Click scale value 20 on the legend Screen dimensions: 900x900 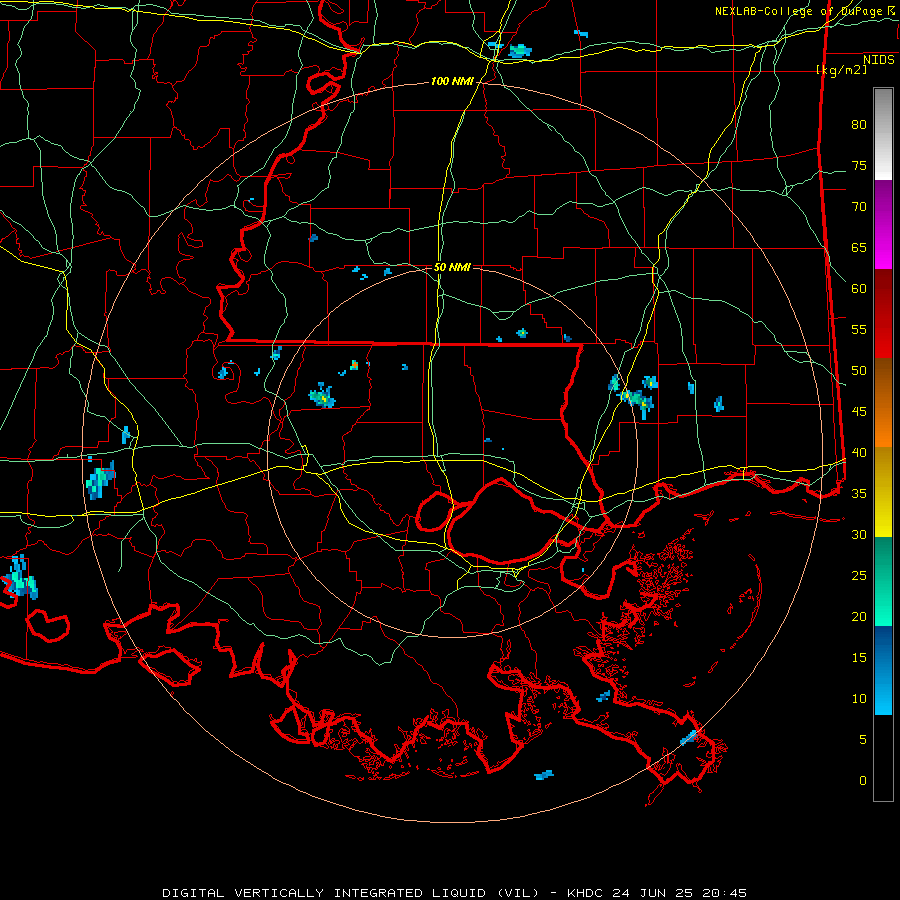pyautogui.click(x=859, y=616)
